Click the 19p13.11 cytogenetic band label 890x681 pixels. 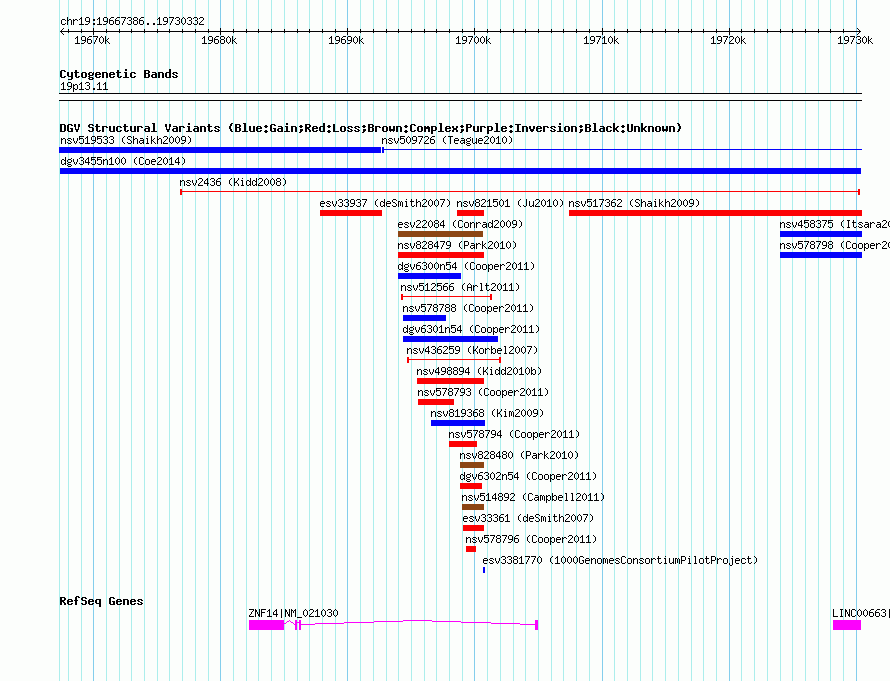[x=84, y=86]
